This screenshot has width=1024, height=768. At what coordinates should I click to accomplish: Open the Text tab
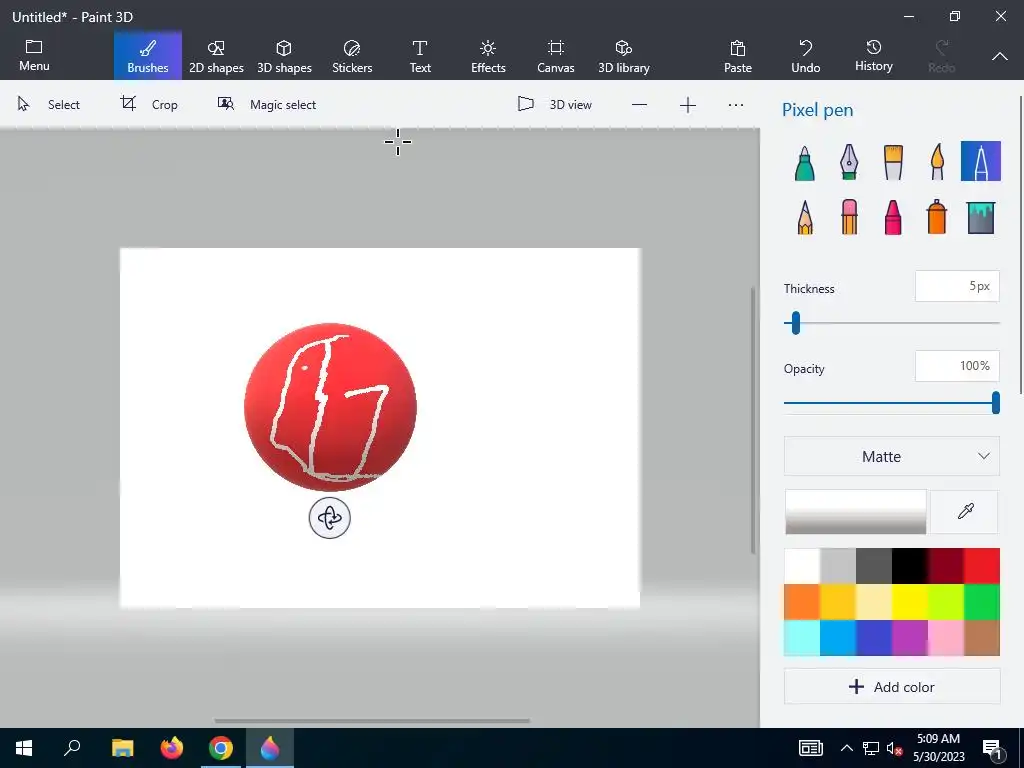(x=420, y=56)
